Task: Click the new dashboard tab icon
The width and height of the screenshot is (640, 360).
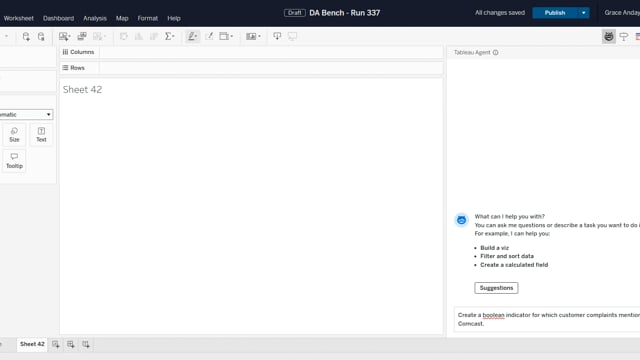Action: coord(71,344)
